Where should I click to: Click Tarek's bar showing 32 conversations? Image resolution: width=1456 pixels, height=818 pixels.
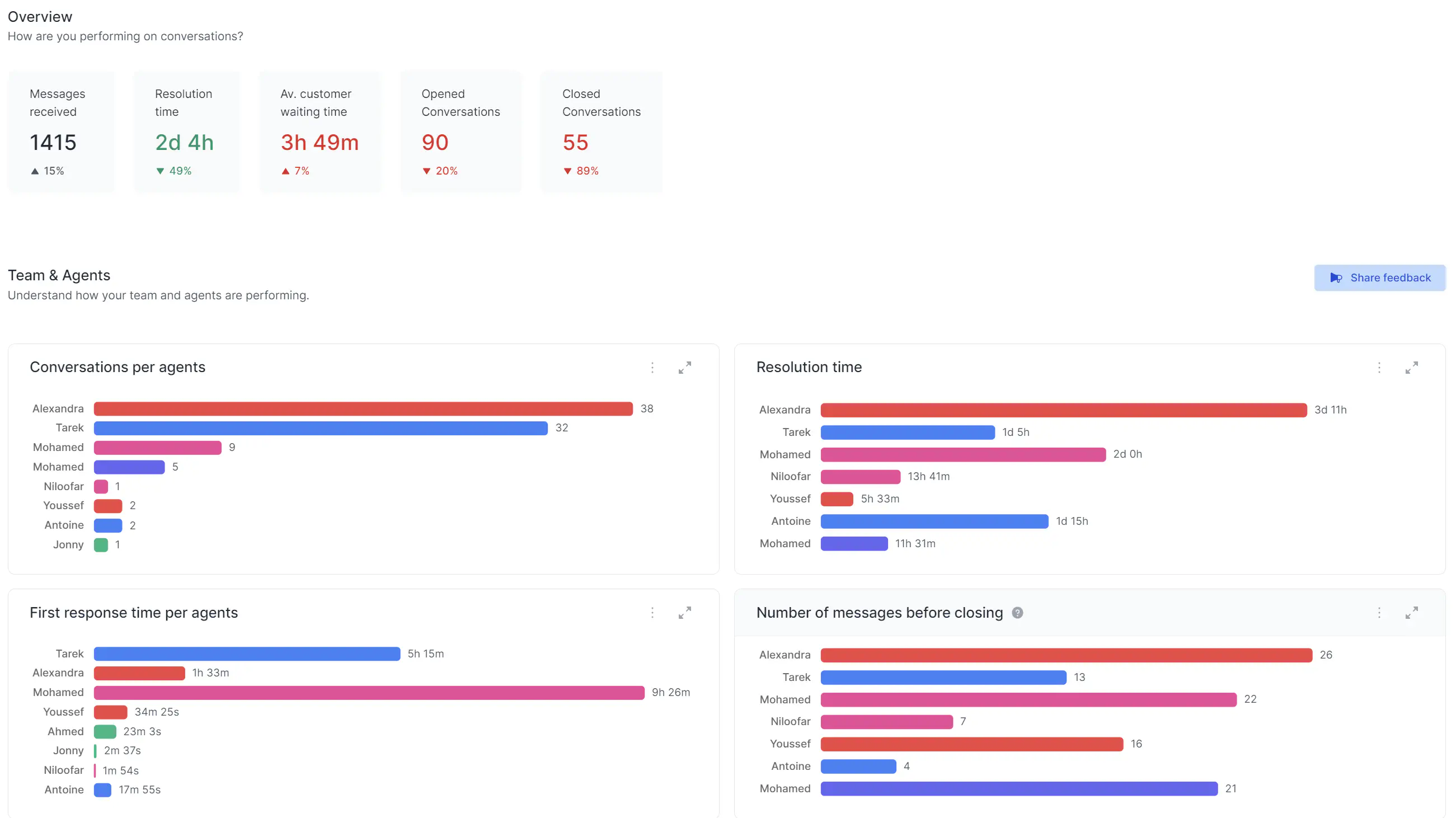pos(321,428)
